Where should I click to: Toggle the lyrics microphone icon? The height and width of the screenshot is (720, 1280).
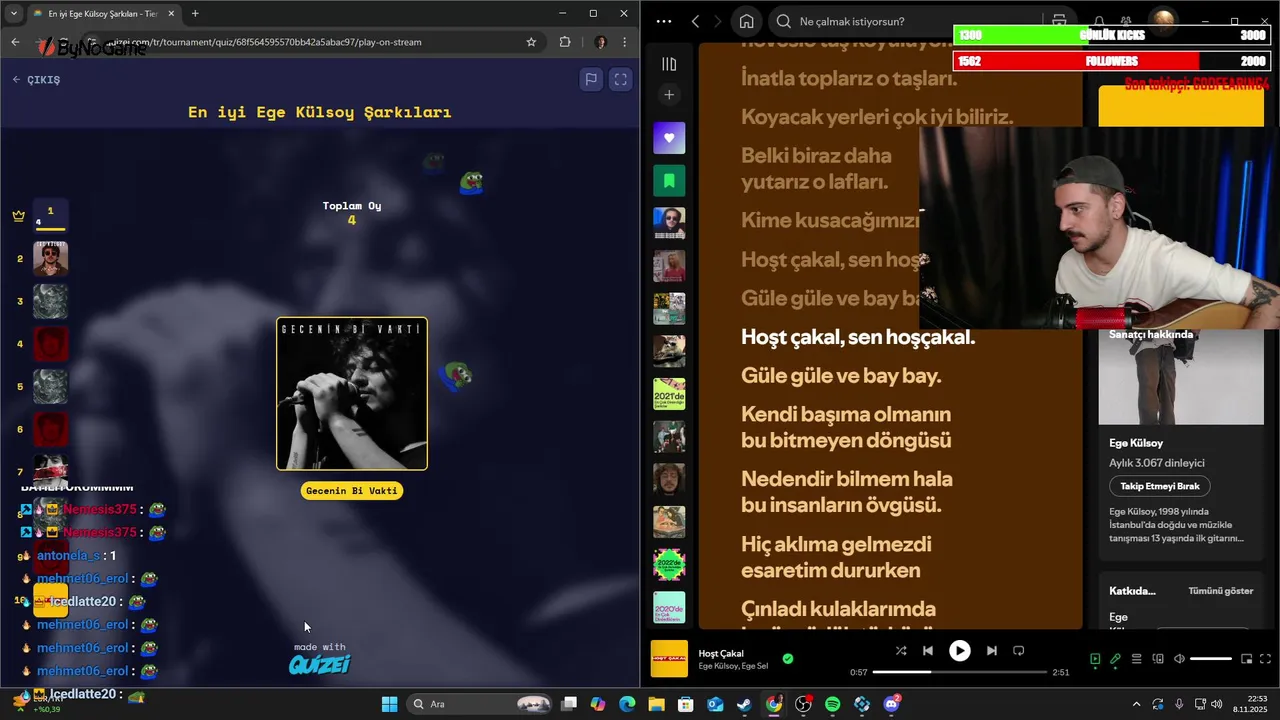[1115, 659]
